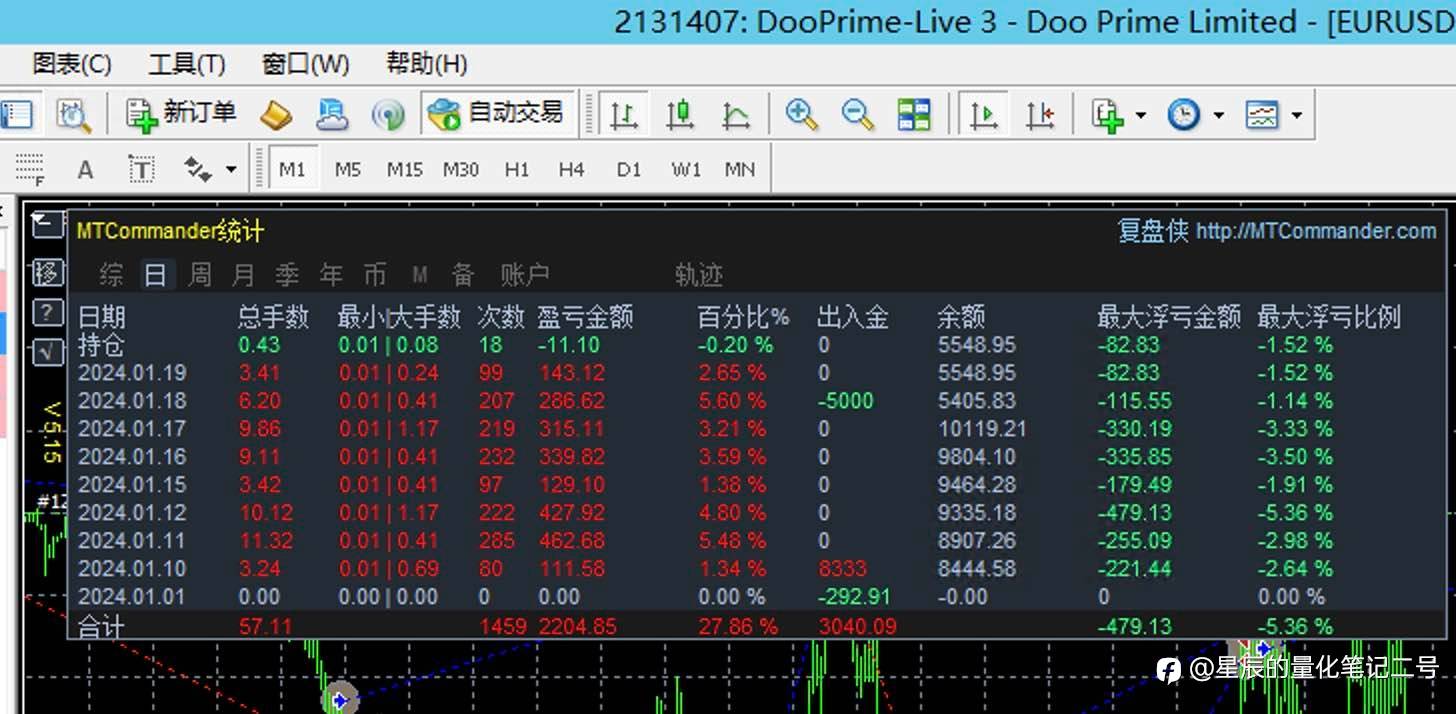Switch chart to bar chart icon
The image size is (1456, 714).
pyautogui.click(x=624, y=115)
